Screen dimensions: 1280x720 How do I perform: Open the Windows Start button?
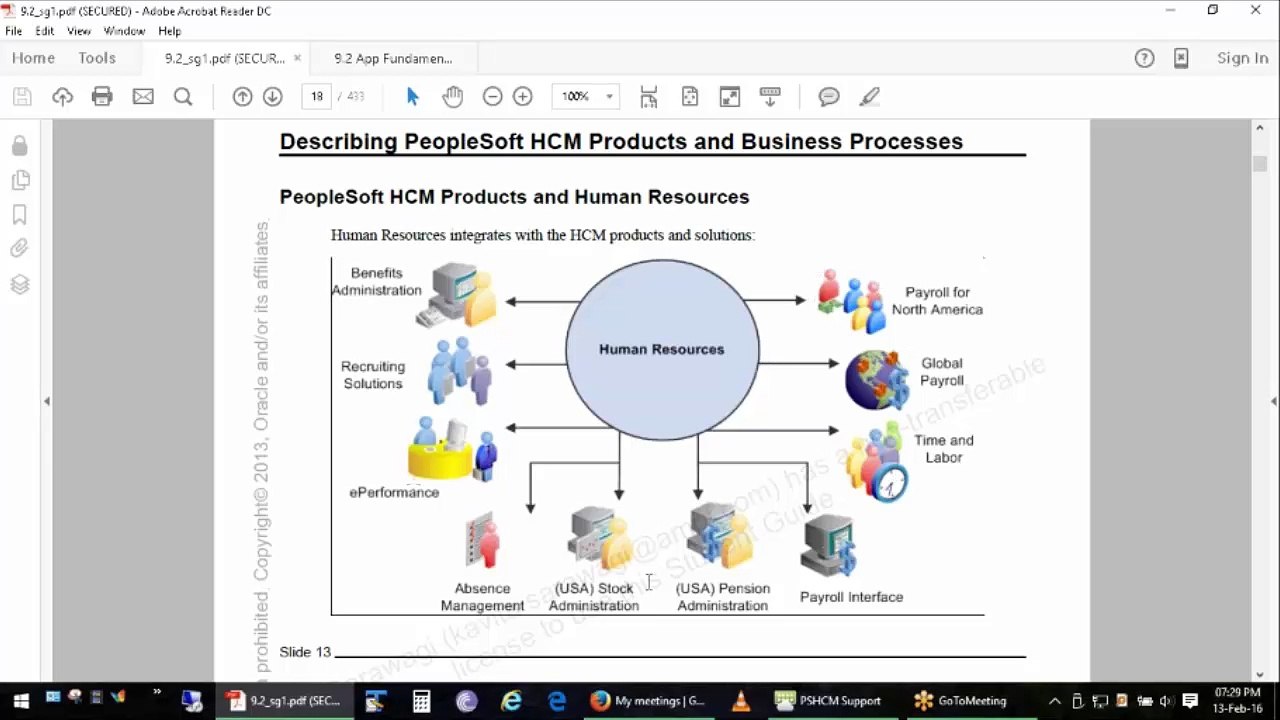point(20,701)
